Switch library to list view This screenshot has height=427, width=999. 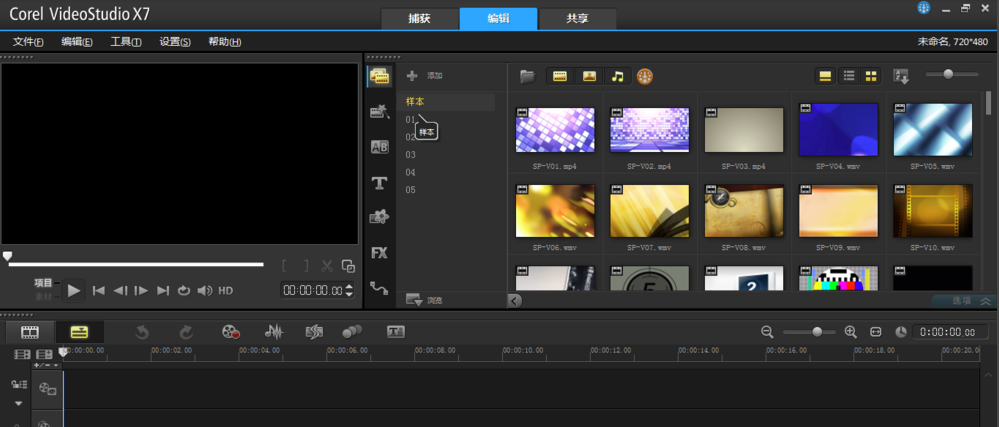(x=849, y=76)
